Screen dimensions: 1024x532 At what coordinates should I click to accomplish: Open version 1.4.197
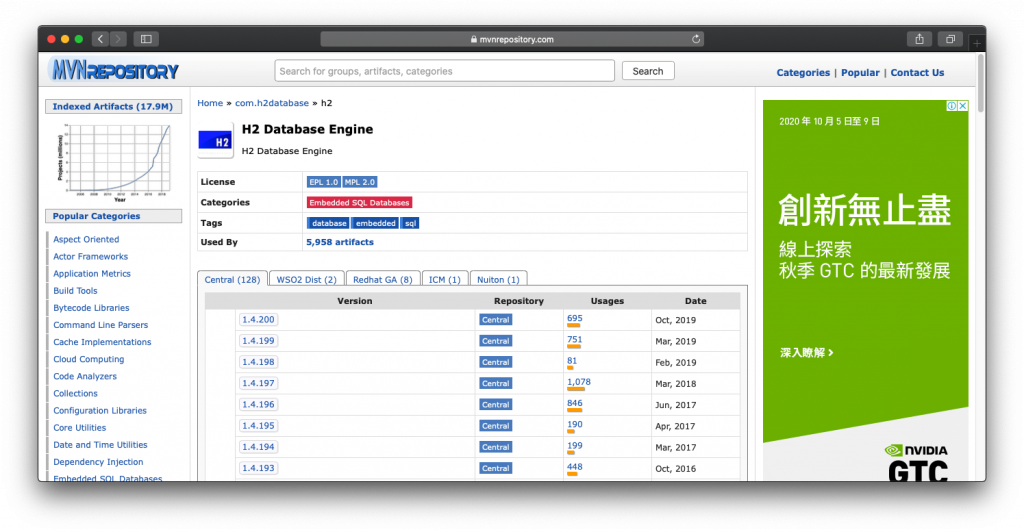[258, 383]
